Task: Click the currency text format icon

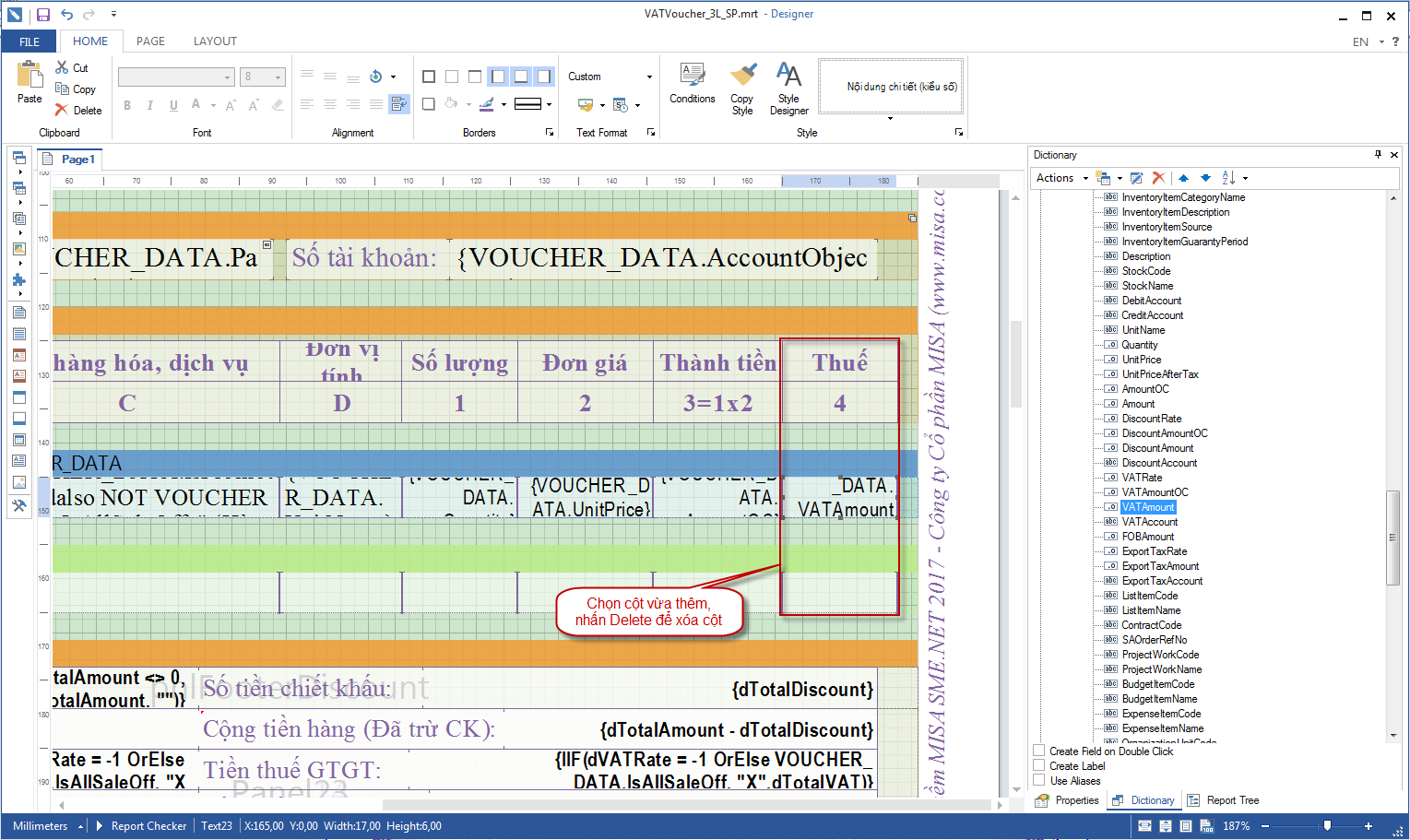Action: tap(586, 104)
